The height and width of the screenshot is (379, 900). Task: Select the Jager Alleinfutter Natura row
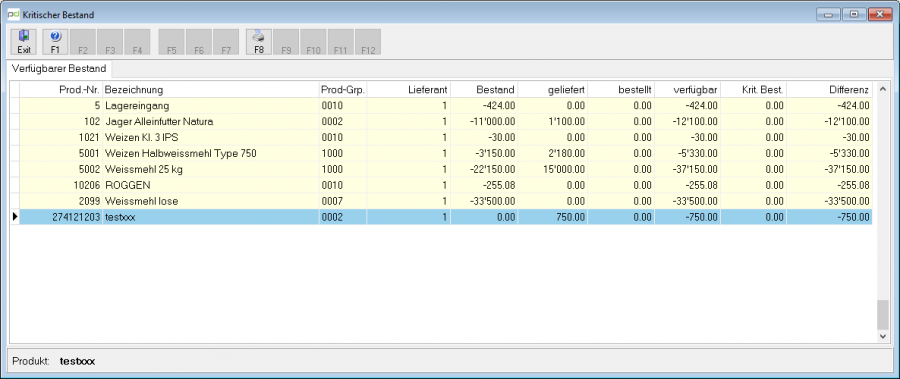pyautogui.click(x=445, y=122)
